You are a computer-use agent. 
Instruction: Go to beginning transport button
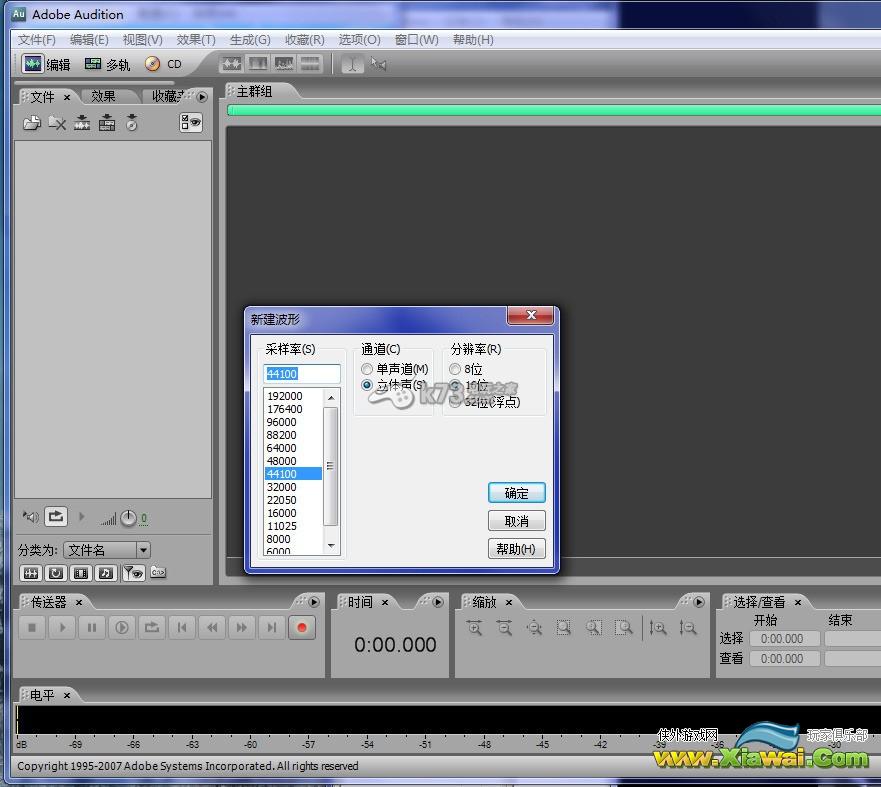click(x=182, y=627)
